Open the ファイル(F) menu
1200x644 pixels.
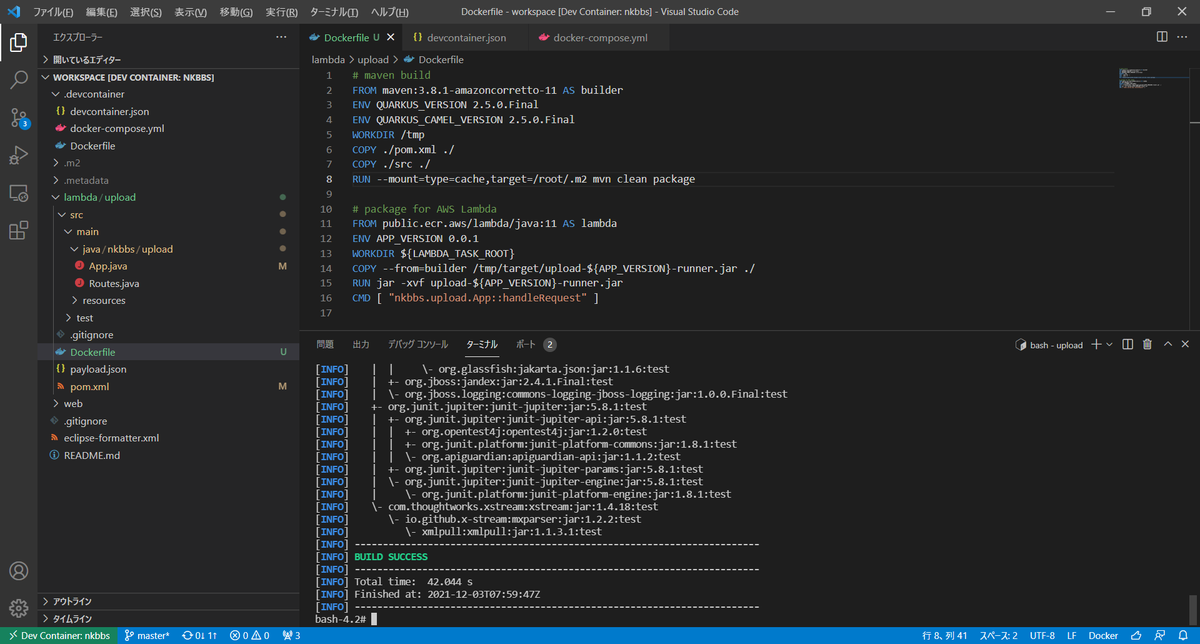53,12
